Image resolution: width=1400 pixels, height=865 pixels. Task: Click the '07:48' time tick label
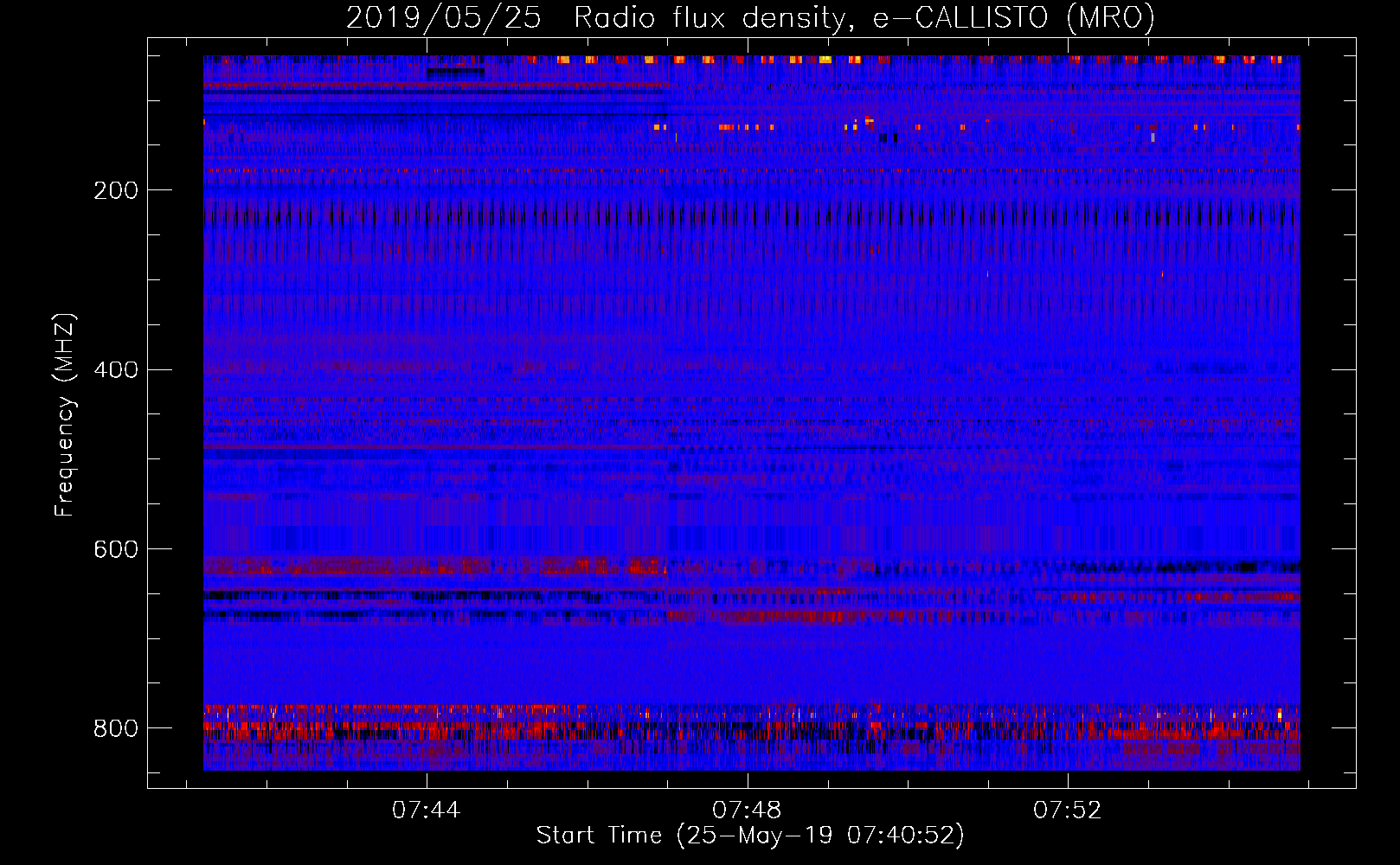pyautogui.click(x=747, y=810)
